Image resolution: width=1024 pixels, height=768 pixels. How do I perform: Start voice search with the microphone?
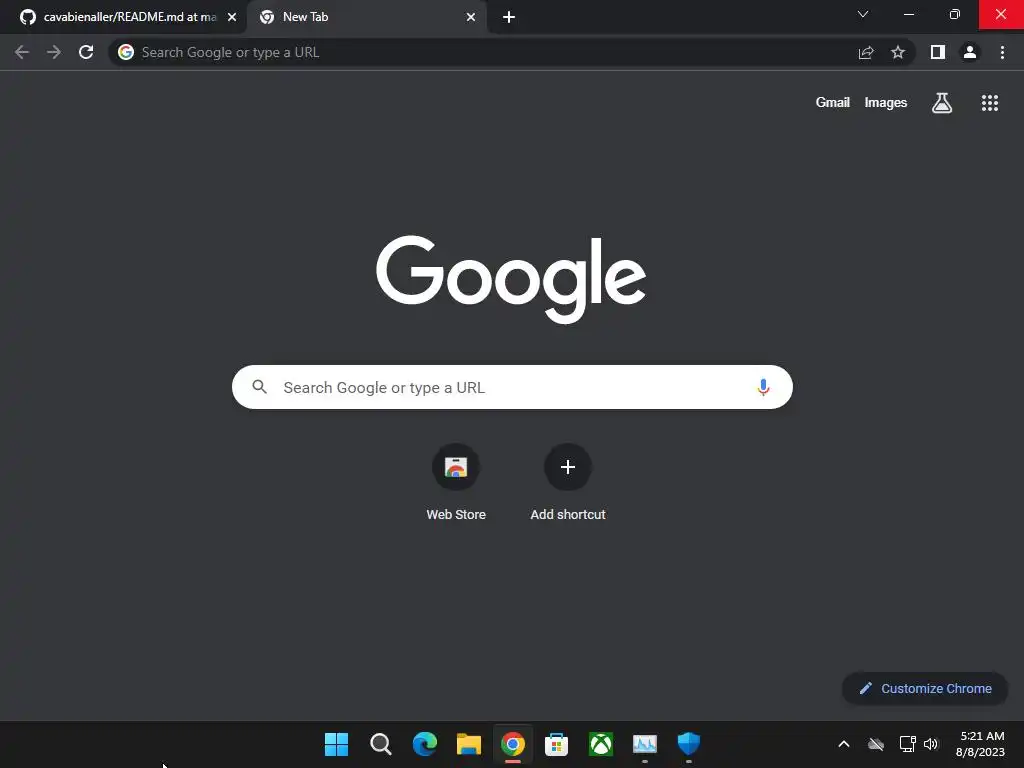coord(763,387)
